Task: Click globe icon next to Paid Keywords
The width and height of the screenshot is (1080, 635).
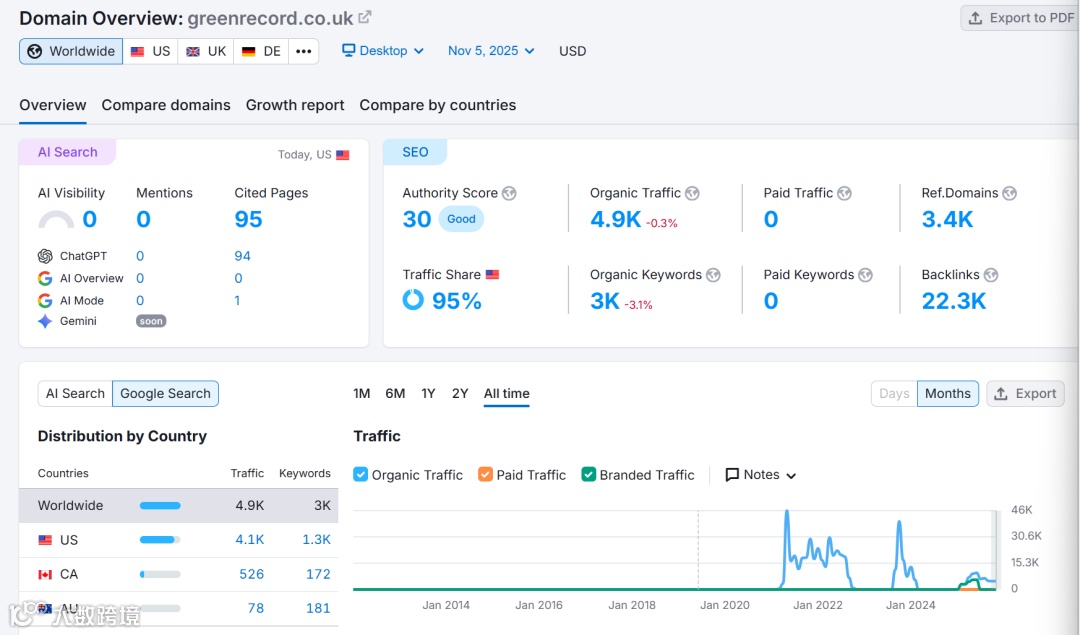Action: coord(865,275)
